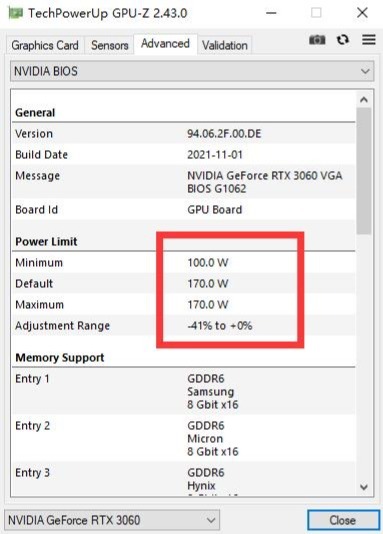This screenshot has height=534, width=383.
Task: Take a screenshot with the camera icon
Action: (317, 40)
